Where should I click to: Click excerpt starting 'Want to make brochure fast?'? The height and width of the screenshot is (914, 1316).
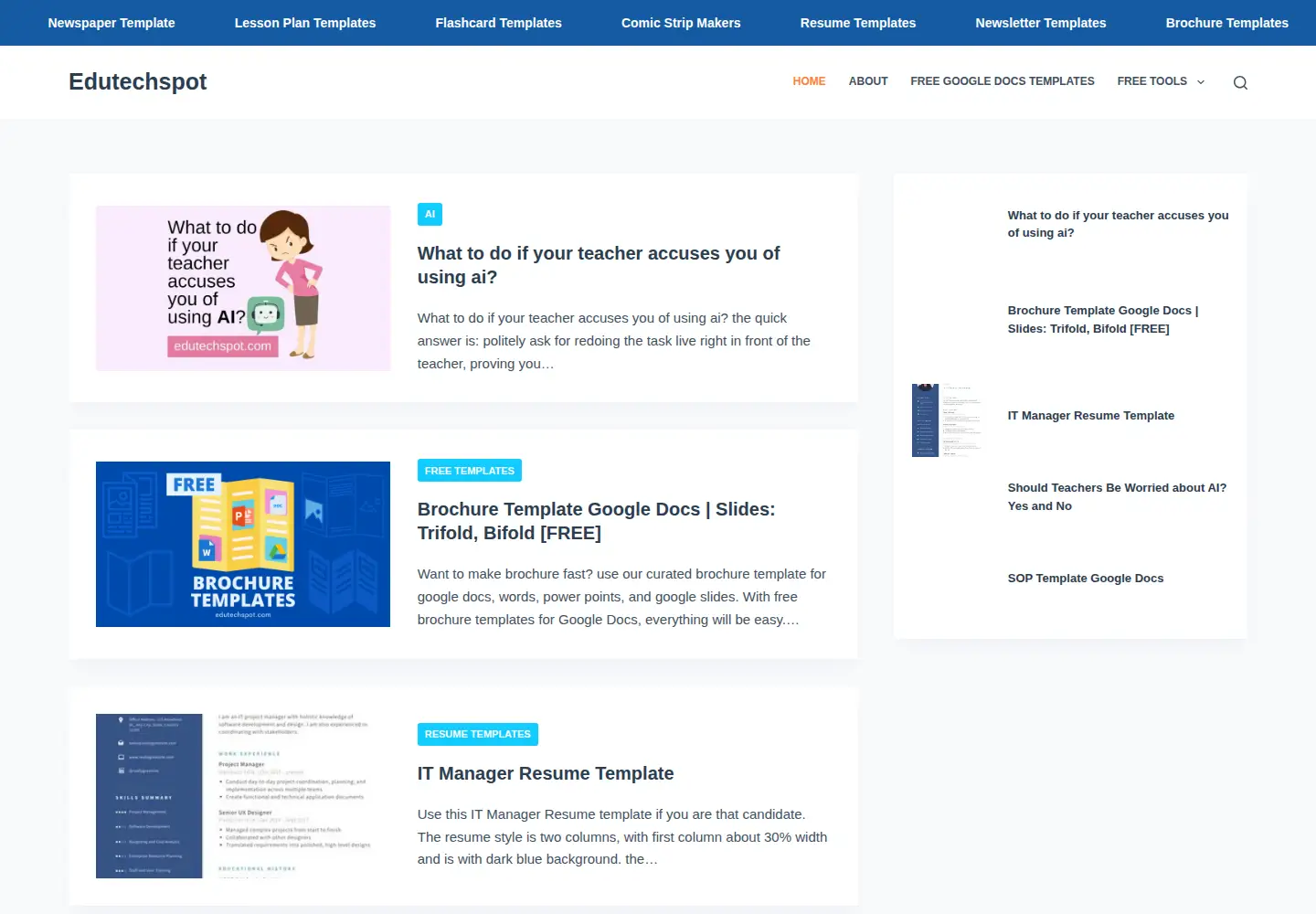pyautogui.click(x=621, y=597)
